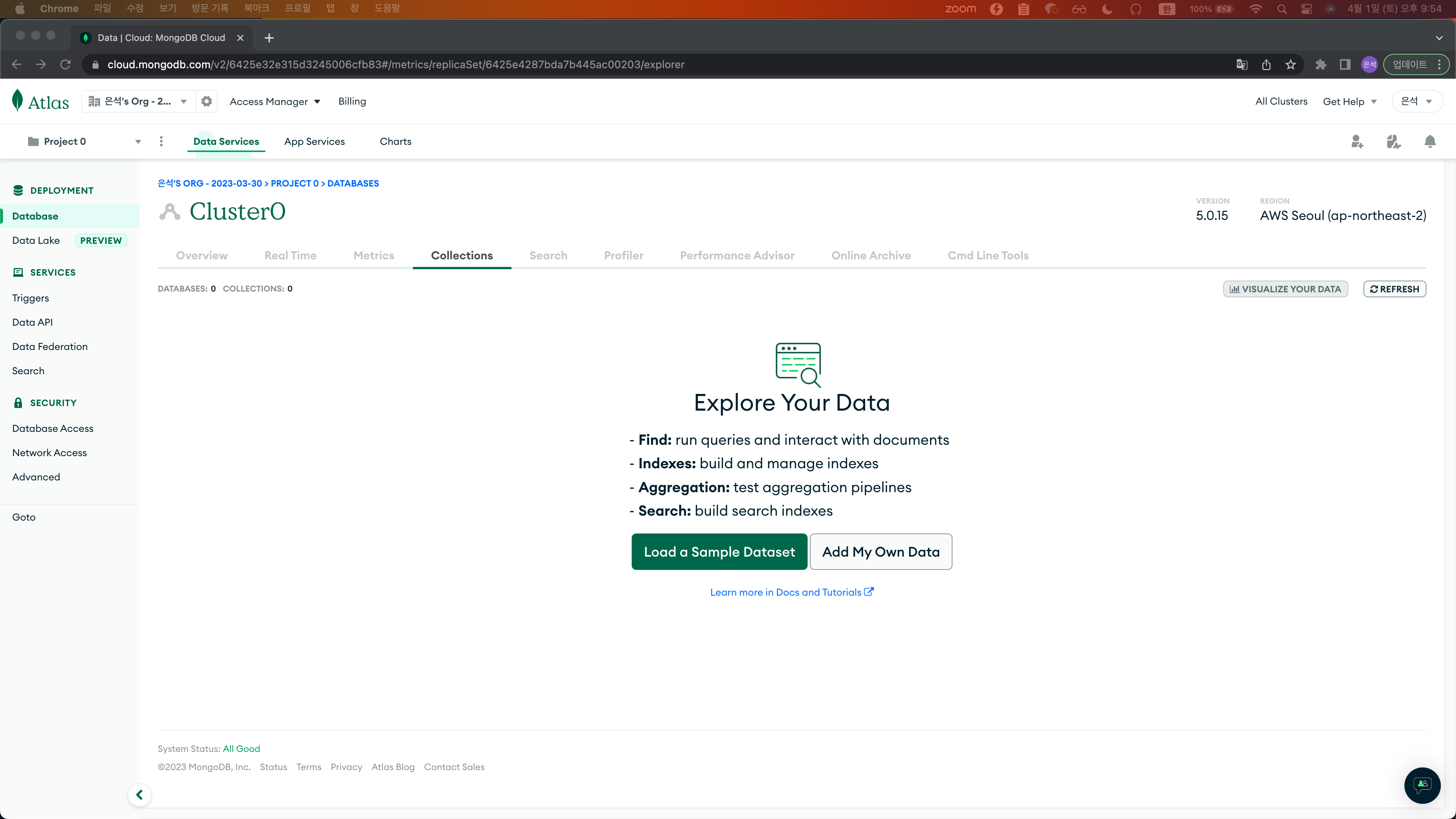Click the Explore Your Data illustration
This screenshot has height=819, width=1456.
[x=798, y=364]
